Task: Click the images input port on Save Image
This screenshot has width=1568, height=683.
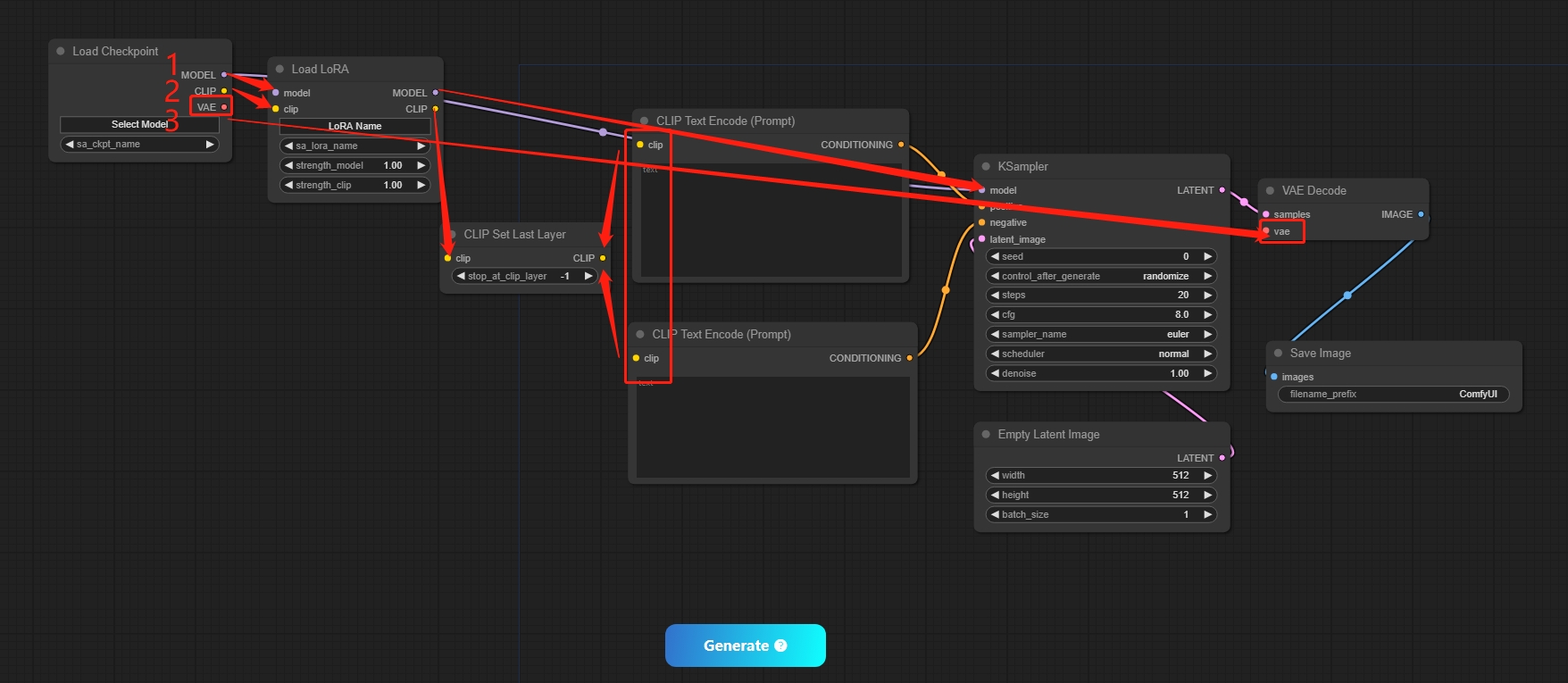Action: pyautogui.click(x=1274, y=377)
